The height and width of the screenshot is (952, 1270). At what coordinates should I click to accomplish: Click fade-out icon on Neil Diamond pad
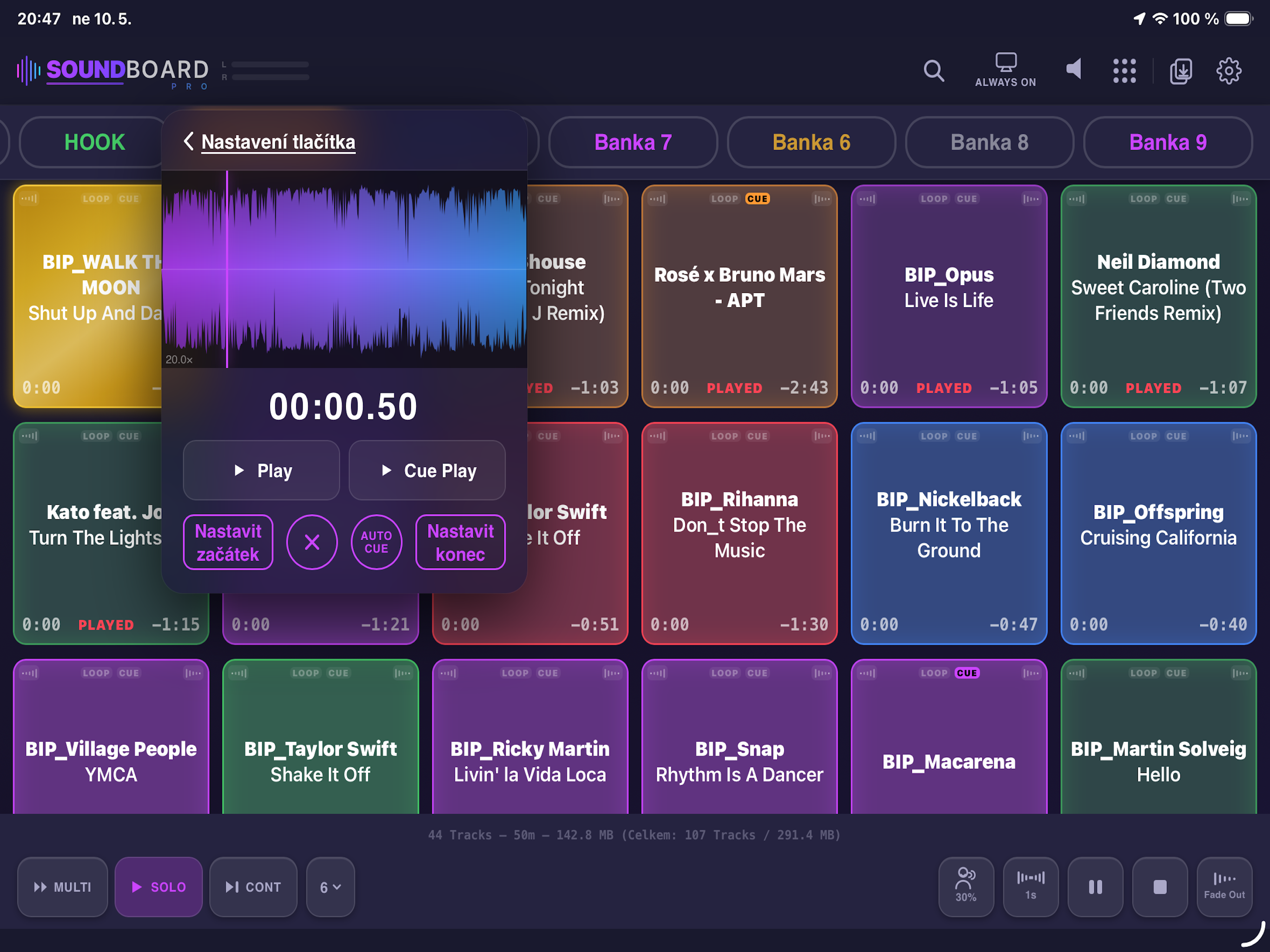coord(1241,198)
